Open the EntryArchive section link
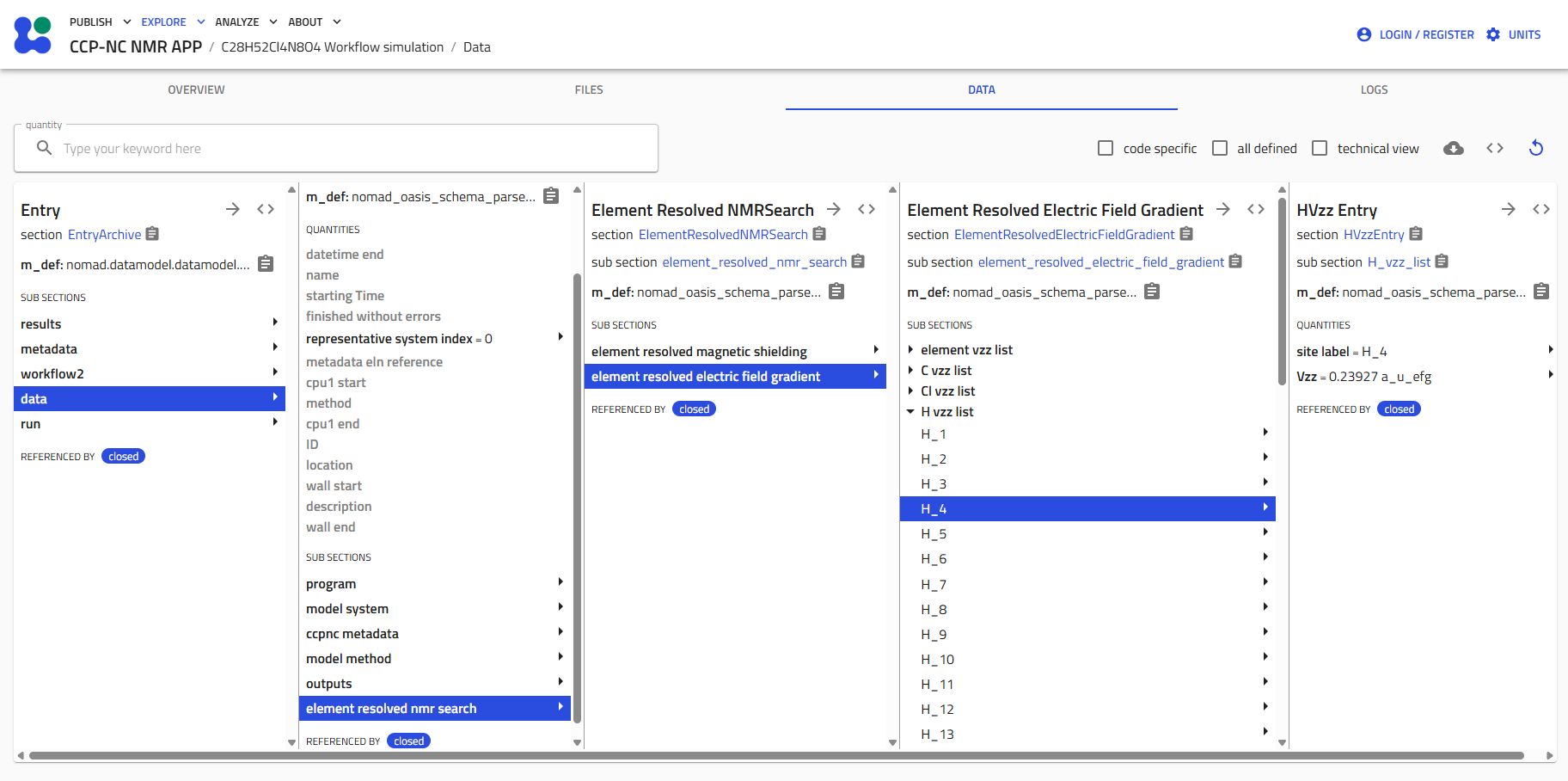 [104, 234]
